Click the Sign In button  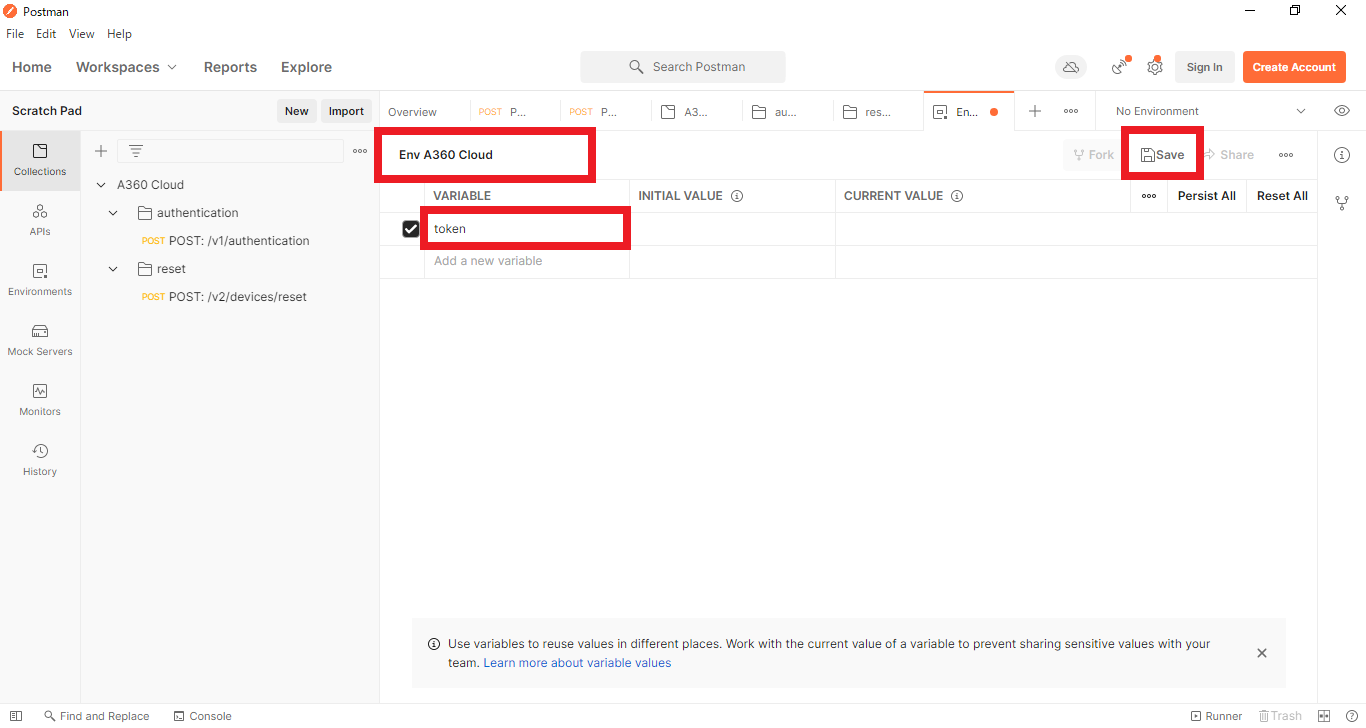[1204, 67]
